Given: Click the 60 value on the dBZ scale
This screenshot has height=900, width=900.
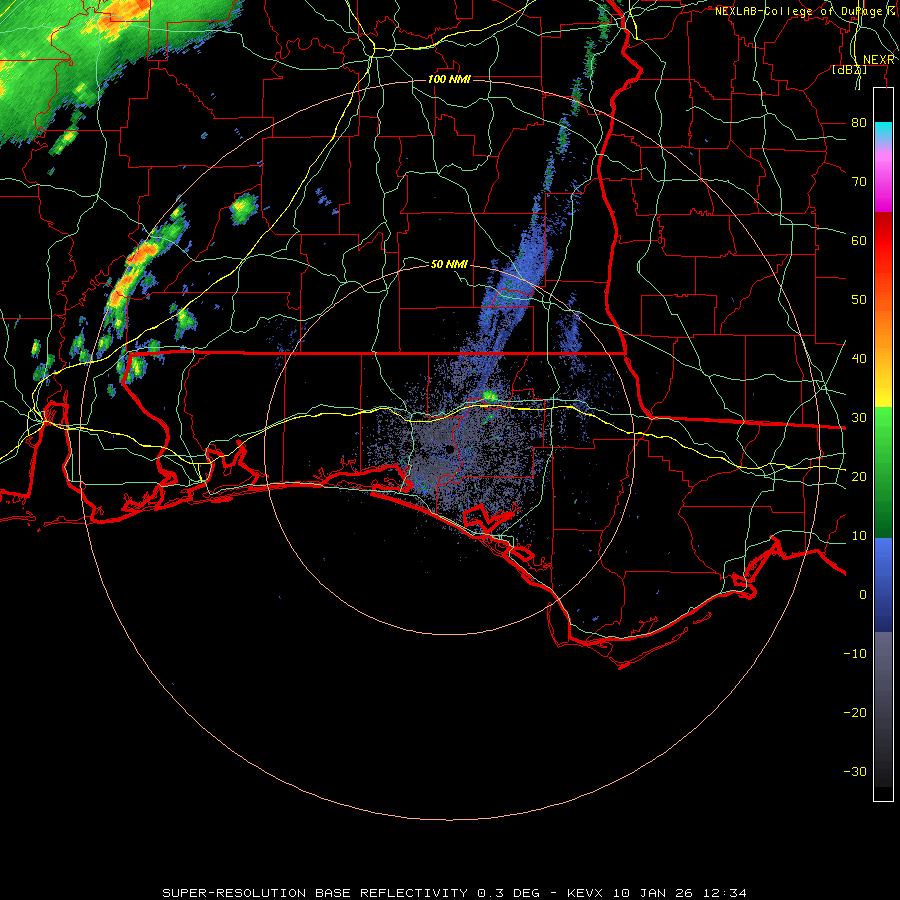Looking at the screenshot, I should click(859, 240).
